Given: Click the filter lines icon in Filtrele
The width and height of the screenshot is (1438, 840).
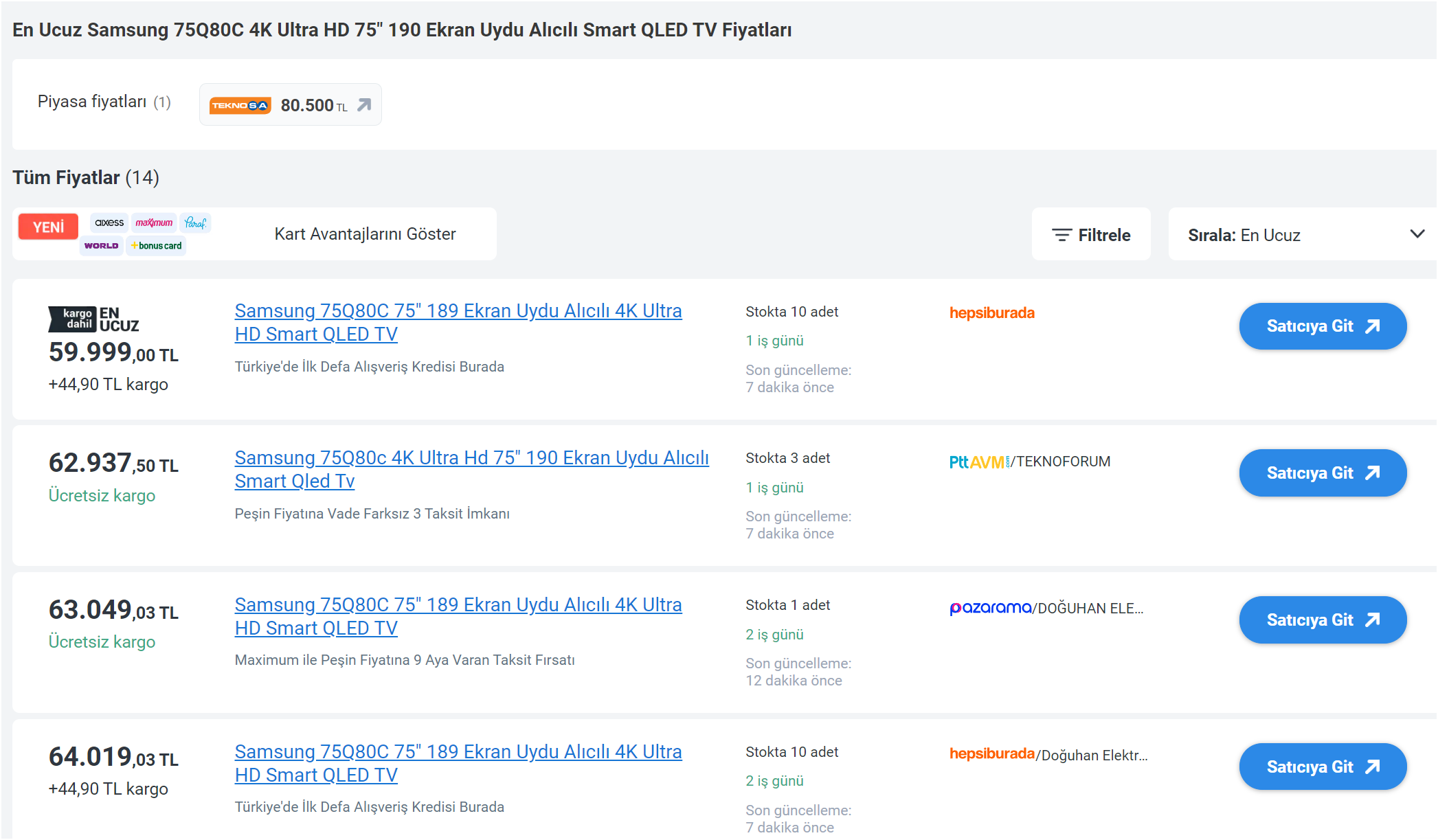Looking at the screenshot, I should click(1061, 235).
